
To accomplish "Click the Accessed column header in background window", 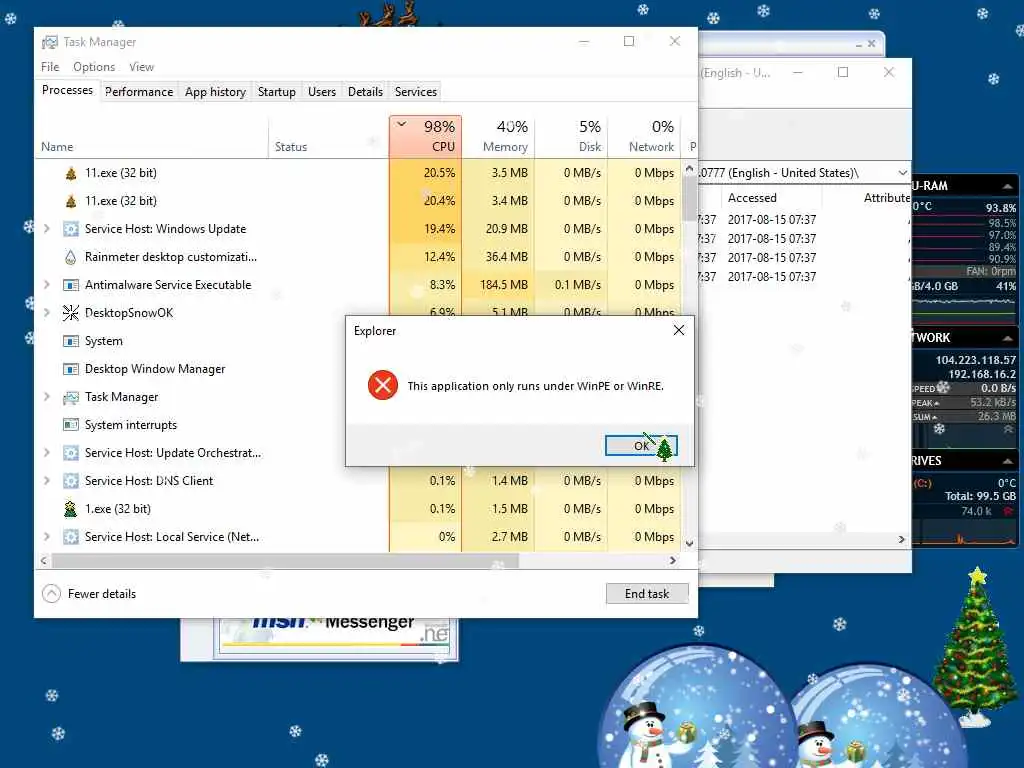I will (752, 198).
